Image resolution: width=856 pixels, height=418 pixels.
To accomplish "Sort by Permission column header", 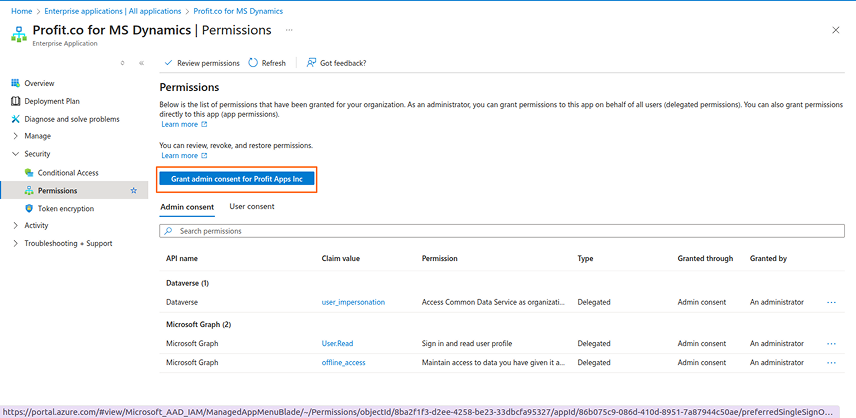I will [x=439, y=259].
